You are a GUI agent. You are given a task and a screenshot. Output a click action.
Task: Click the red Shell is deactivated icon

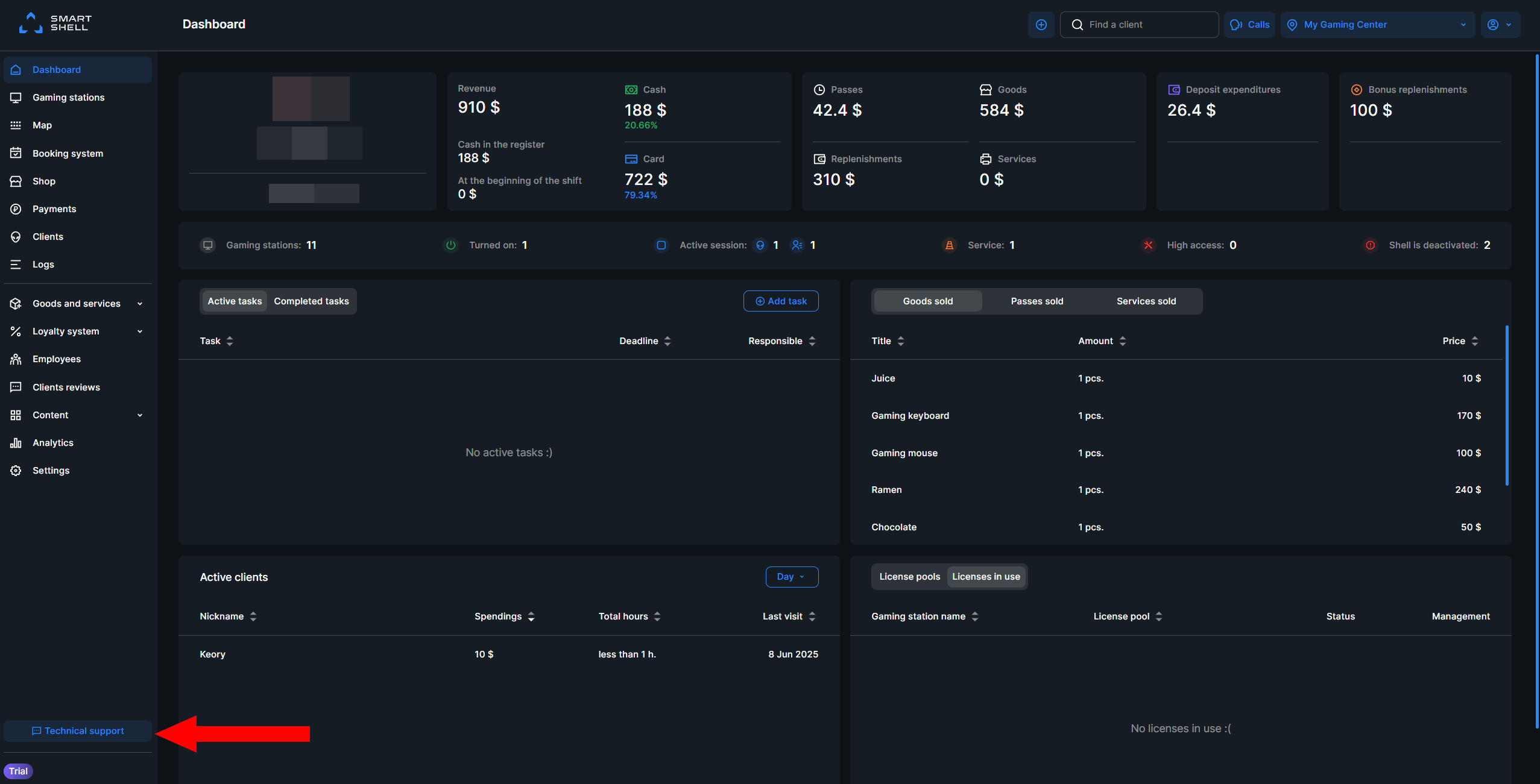1371,245
